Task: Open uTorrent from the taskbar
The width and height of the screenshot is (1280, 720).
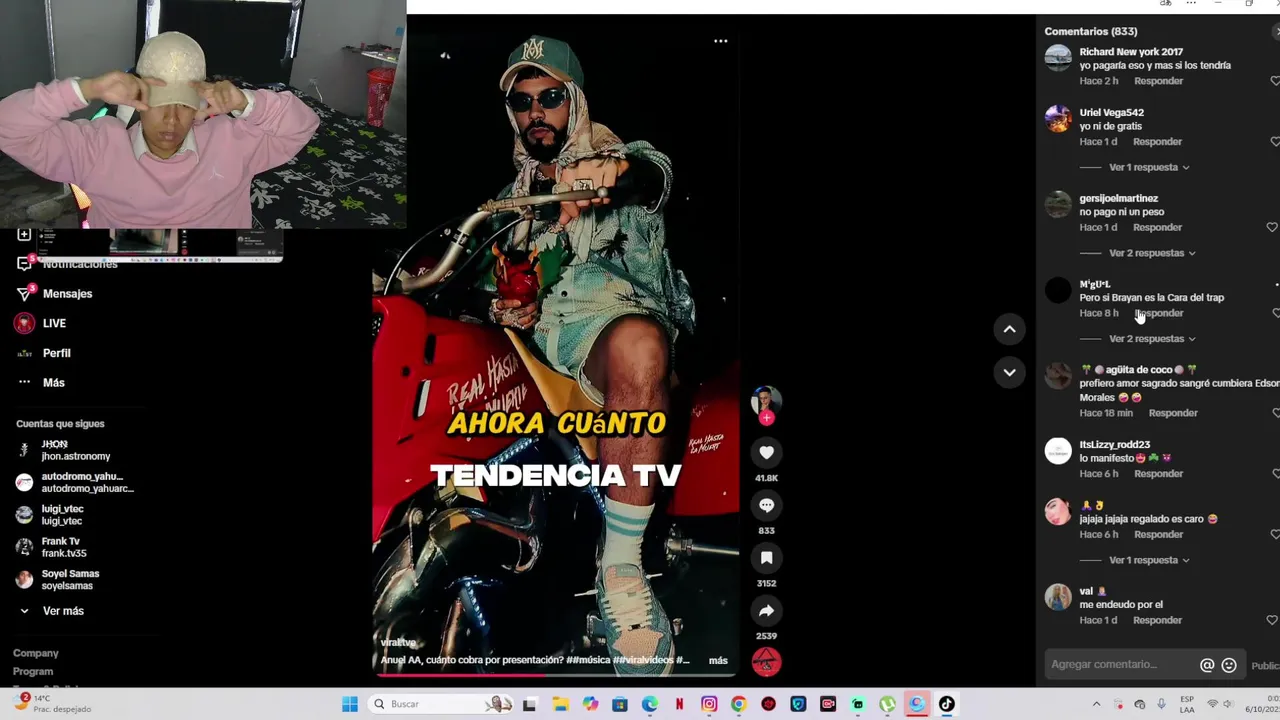Action: (x=887, y=704)
